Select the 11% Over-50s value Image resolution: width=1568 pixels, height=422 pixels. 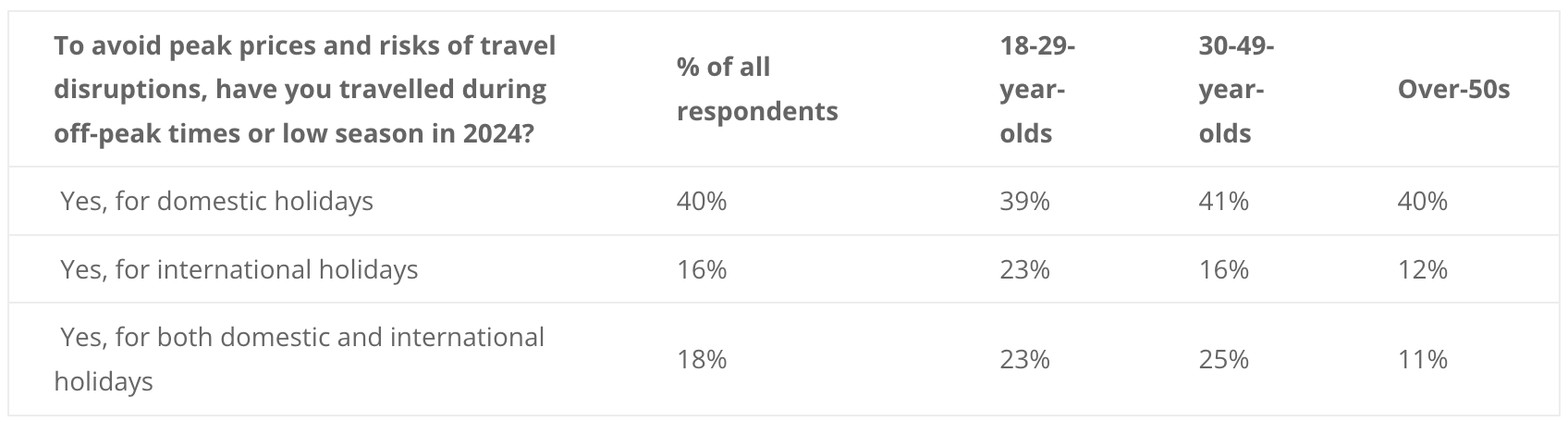tap(1422, 359)
